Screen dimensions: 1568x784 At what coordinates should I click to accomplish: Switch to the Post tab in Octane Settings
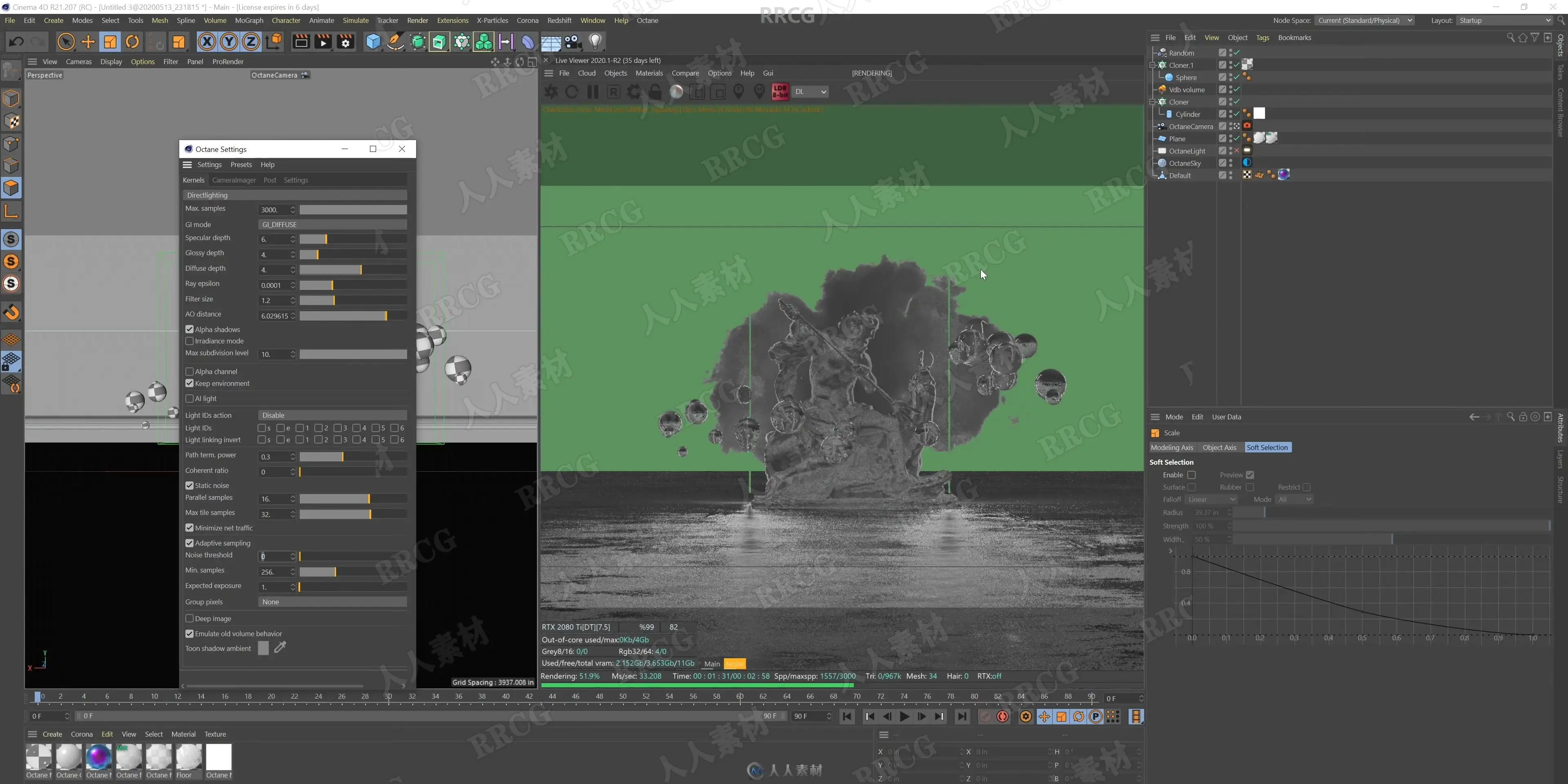click(269, 180)
